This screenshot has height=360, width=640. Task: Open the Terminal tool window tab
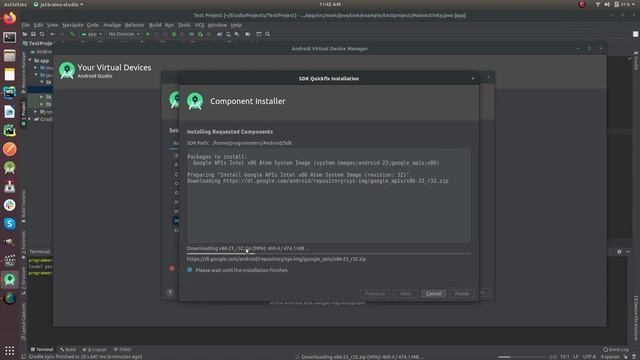pyautogui.click(x=42, y=349)
